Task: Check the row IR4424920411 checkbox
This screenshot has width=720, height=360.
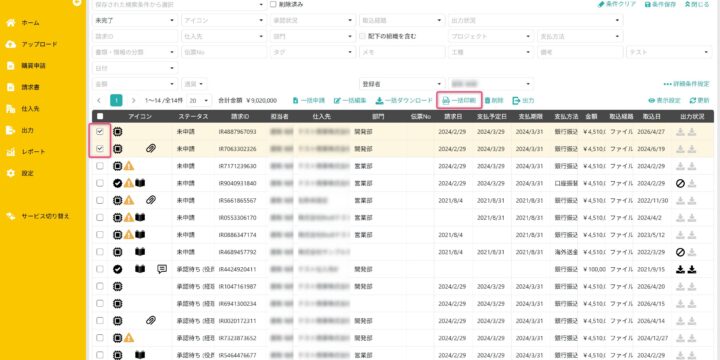Action: pos(100,269)
